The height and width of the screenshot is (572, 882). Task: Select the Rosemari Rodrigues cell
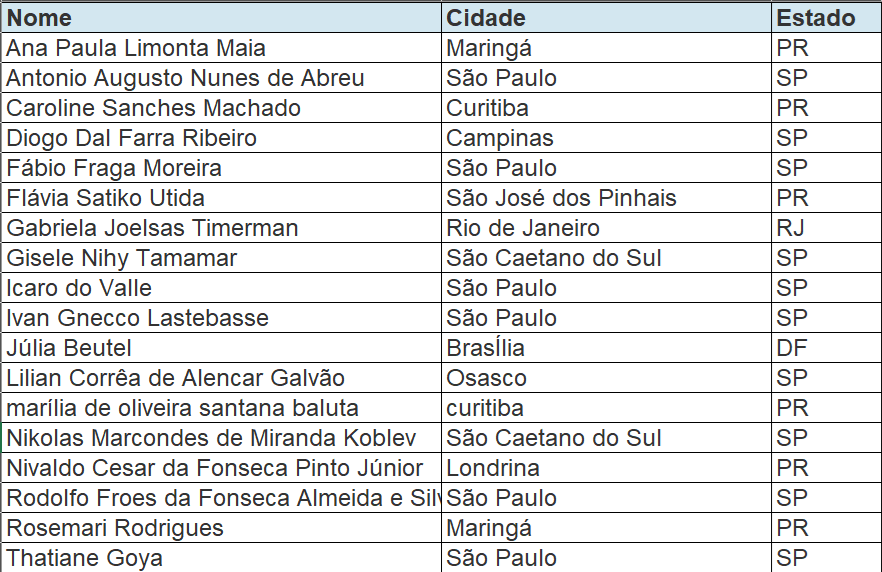pyautogui.click(x=115, y=528)
